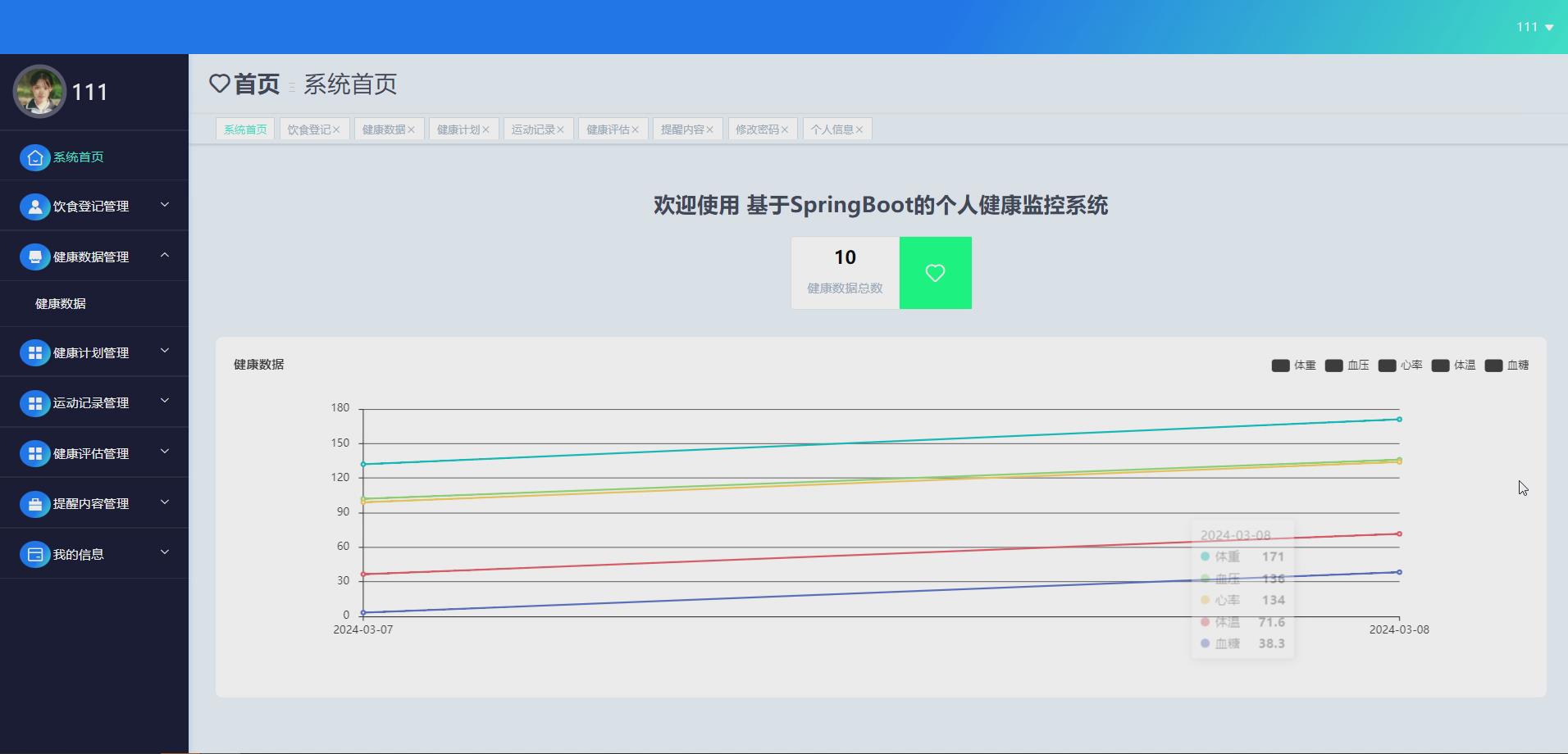Click the 心率 legend color marker
This screenshot has width=1568, height=754.
pyautogui.click(x=1388, y=365)
